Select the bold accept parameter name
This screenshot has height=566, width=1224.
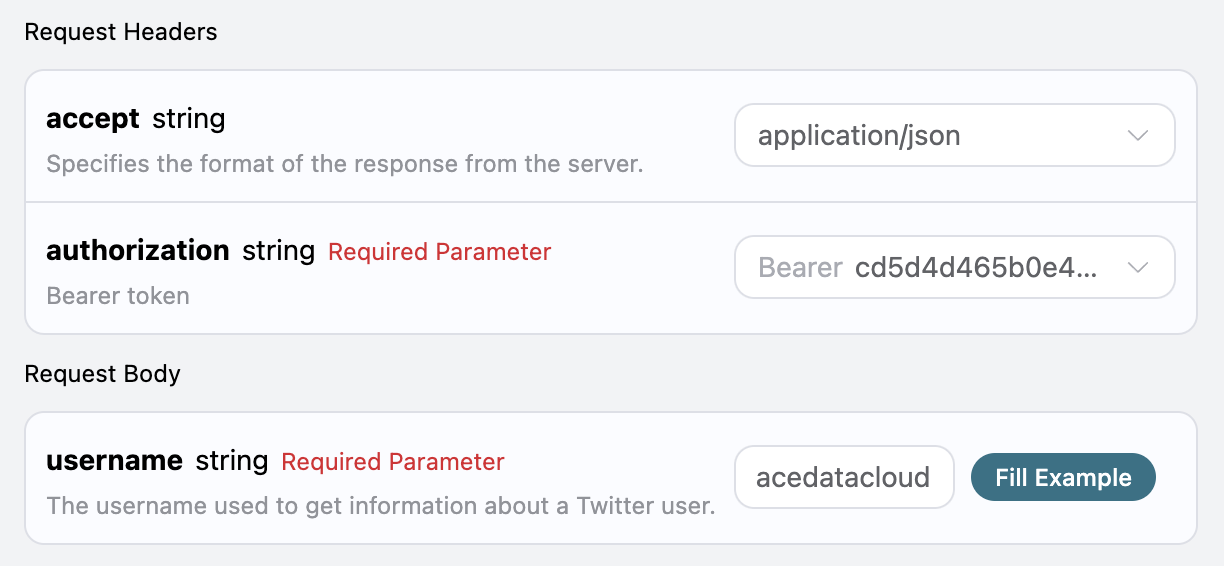click(93, 119)
